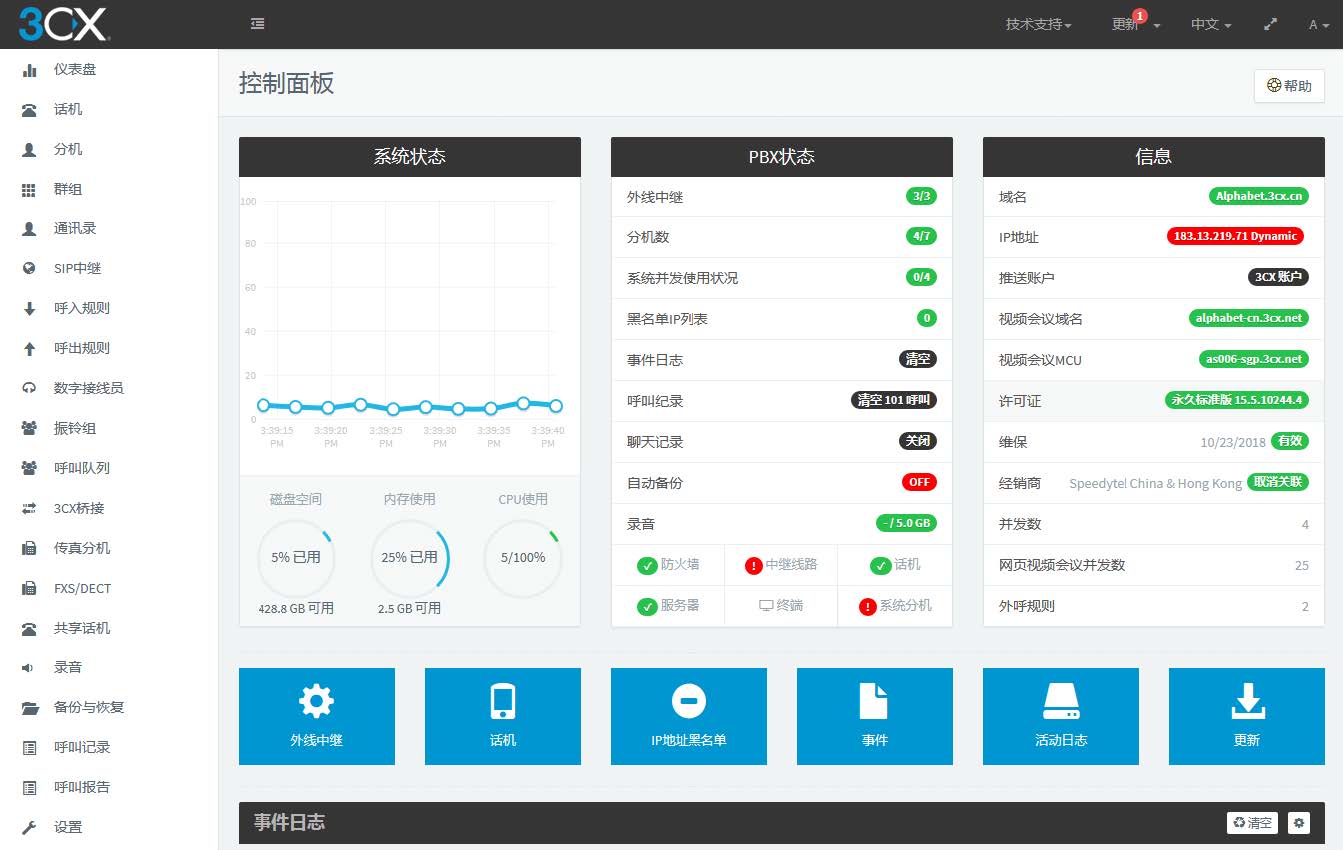Enter fullscreen using the expand arrows icon
The width and height of the screenshot is (1343, 850).
click(1270, 22)
